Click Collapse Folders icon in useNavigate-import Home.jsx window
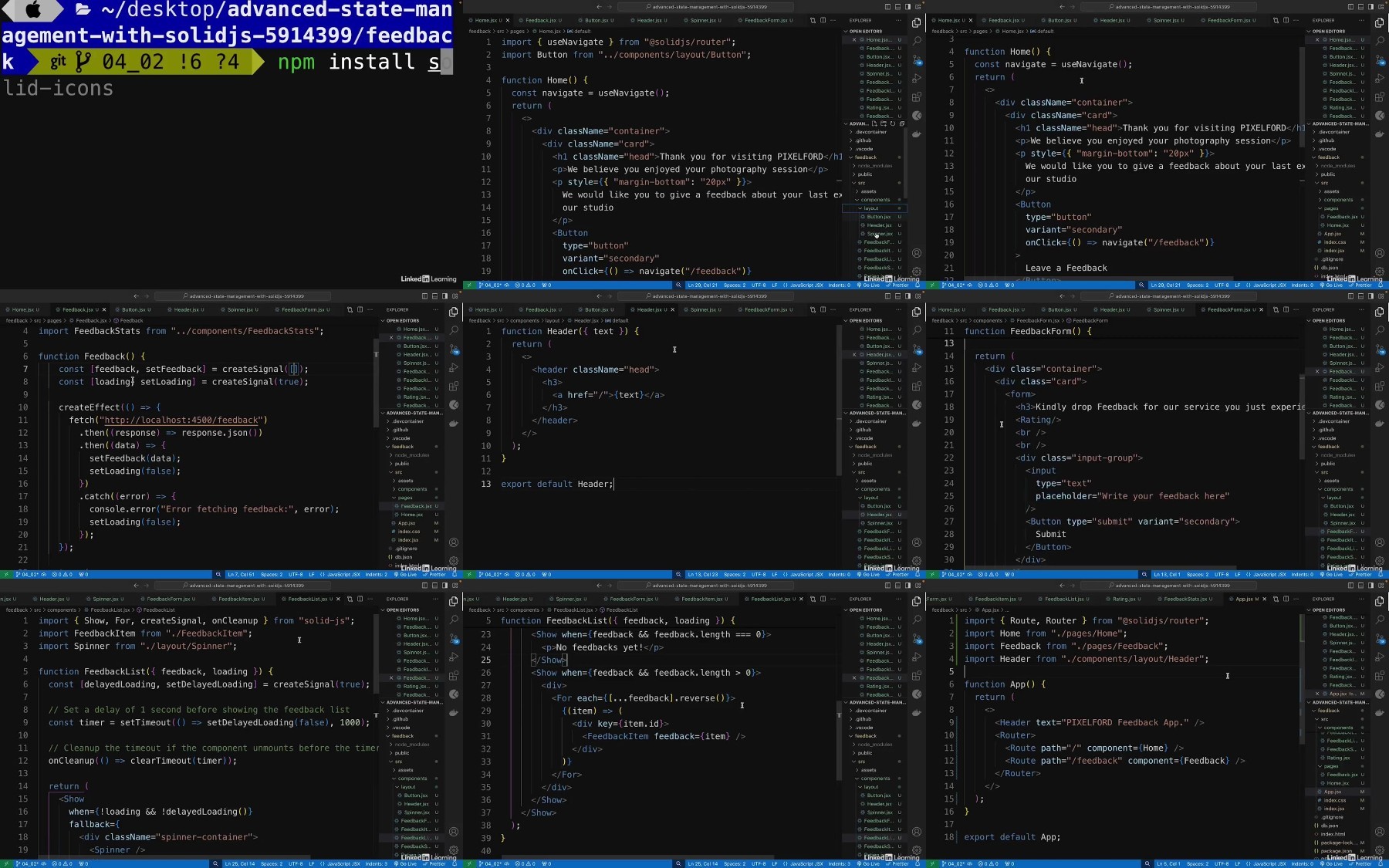This screenshot has height=868, width=1389. 901,123
